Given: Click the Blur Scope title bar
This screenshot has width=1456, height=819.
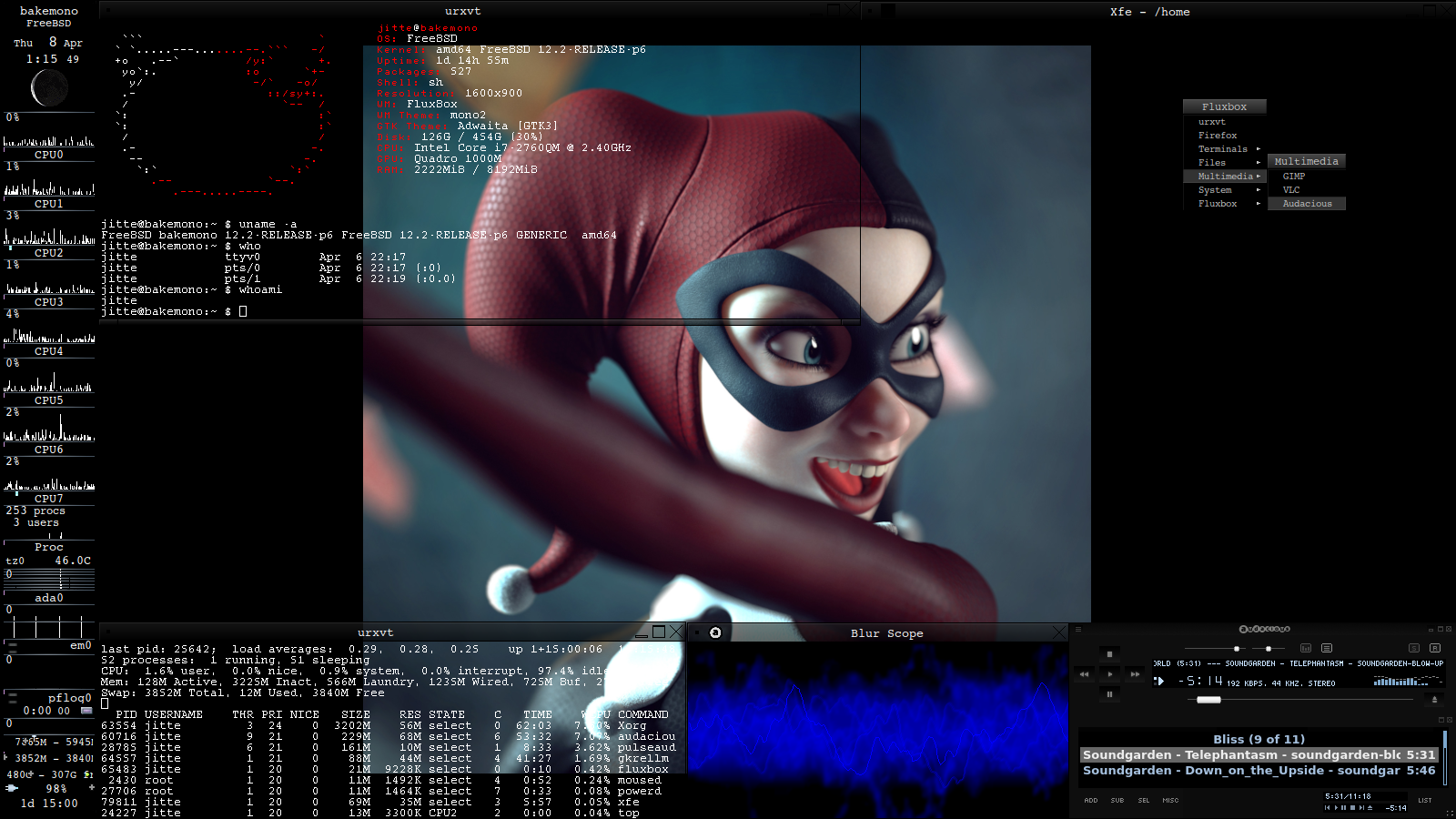Looking at the screenshot, I should (x=886, y=632).
